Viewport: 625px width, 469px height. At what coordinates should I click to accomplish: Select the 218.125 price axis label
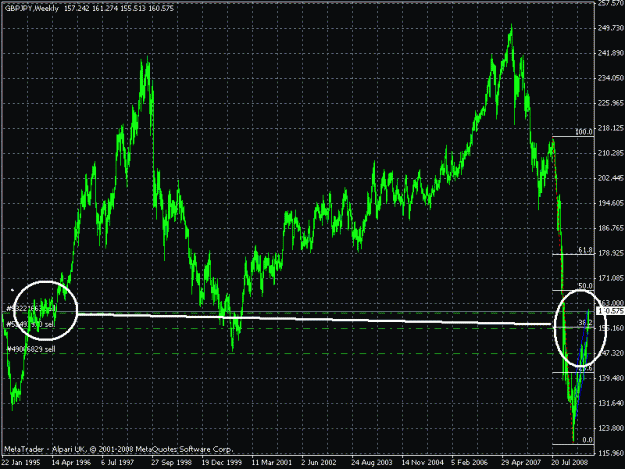click(x=610, y=128)
